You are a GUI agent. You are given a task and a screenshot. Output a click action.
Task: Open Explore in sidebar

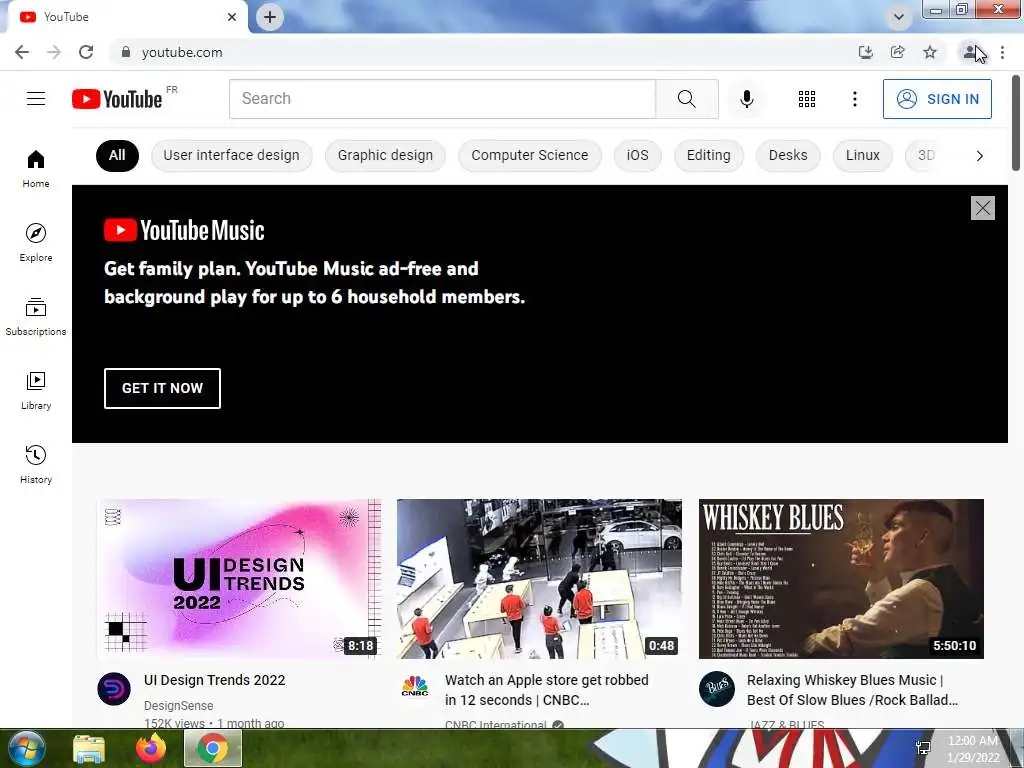pyautogui.click(x=36, y=243)
